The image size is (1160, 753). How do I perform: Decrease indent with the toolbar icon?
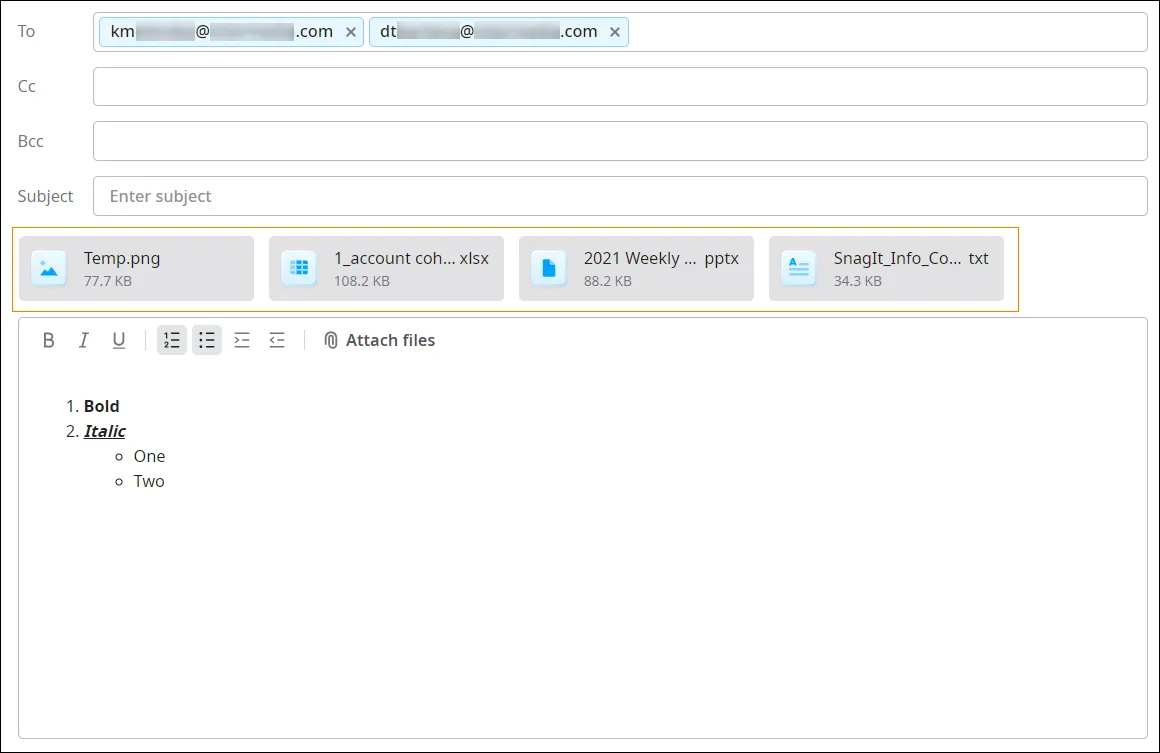[277, 340]
